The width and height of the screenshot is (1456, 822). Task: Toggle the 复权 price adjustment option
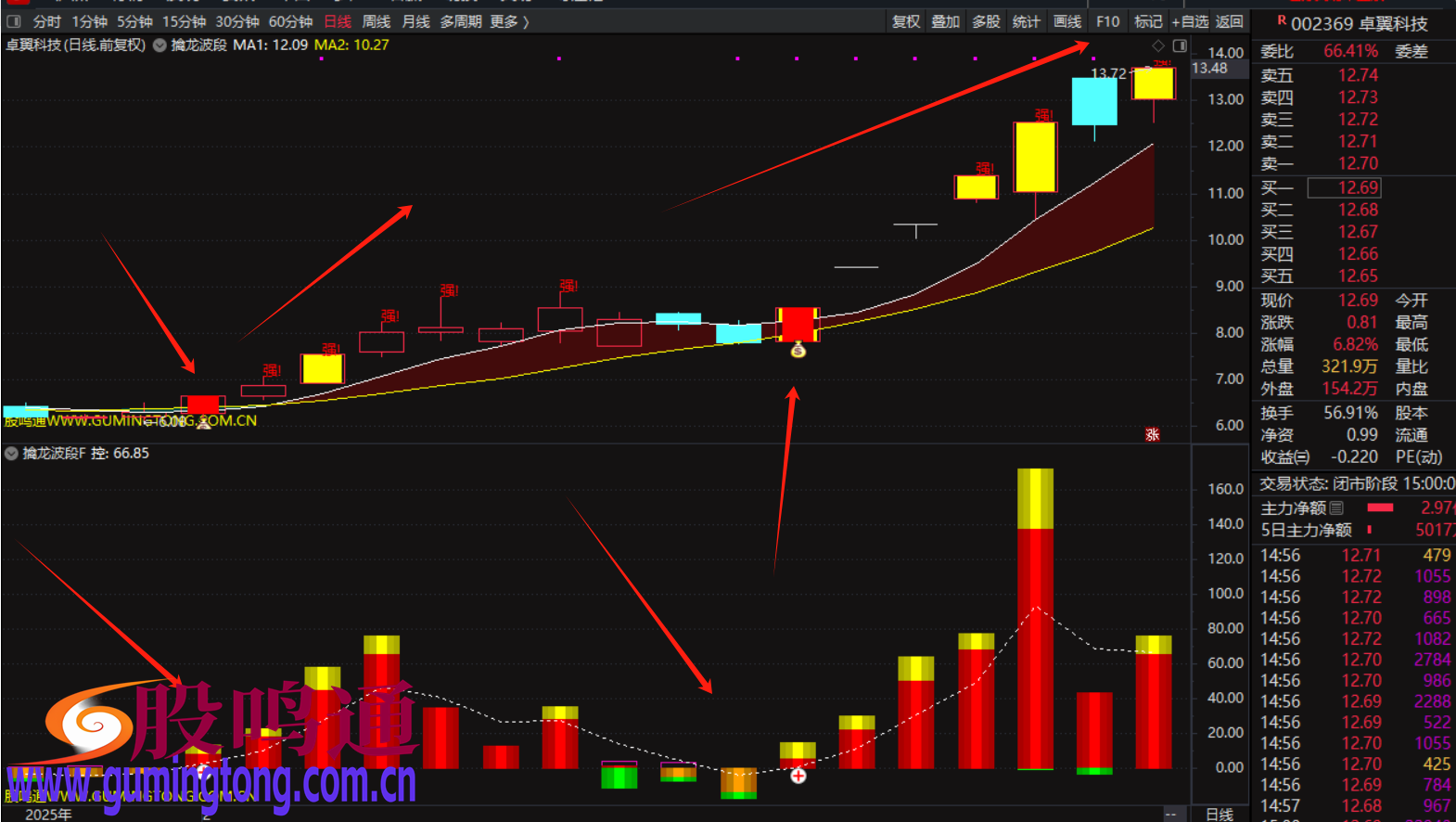905,21
